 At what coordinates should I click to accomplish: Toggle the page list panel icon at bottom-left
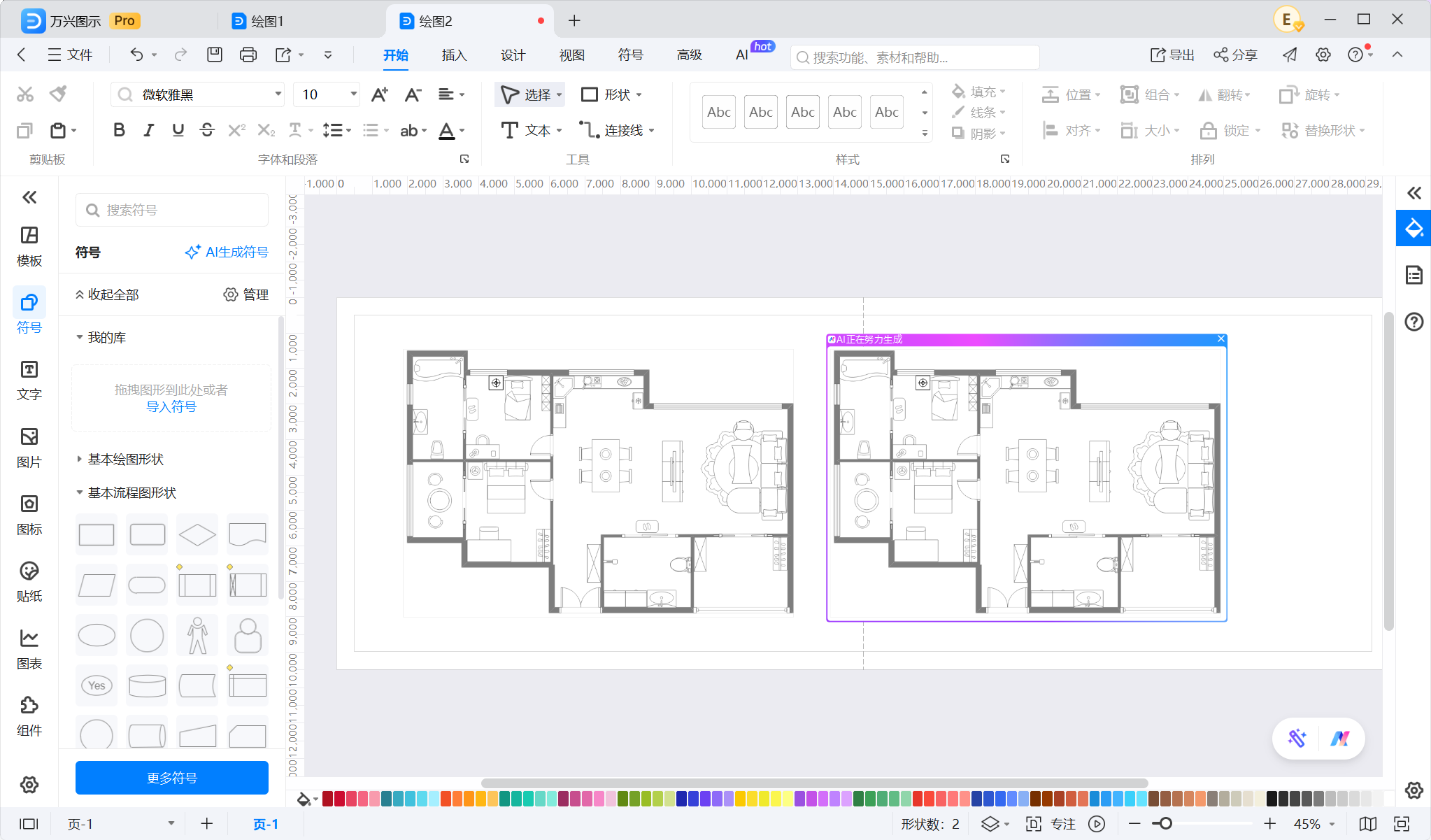coord(29,824)
